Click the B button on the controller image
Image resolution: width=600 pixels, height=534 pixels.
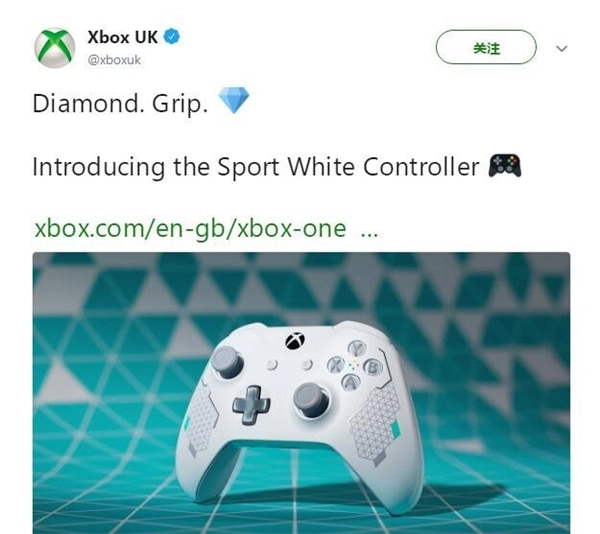[373, 368]
